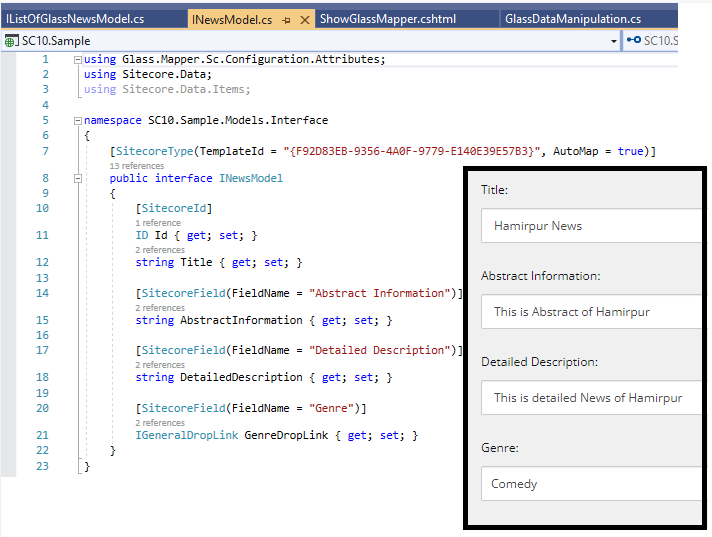Click the SC10.Sample project icon

(11, 41)
